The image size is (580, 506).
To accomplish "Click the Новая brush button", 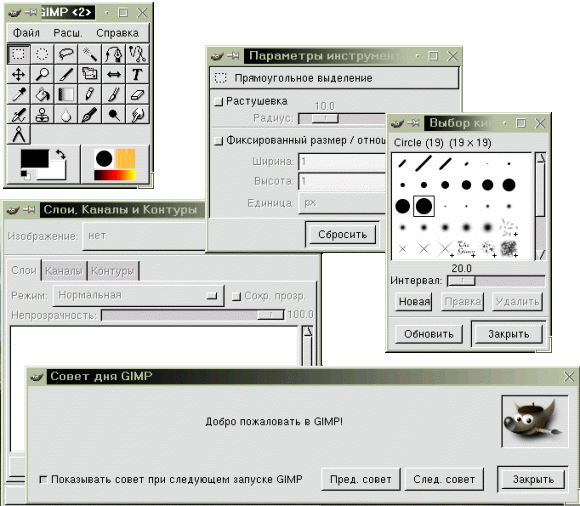I will (x=414, y=302).
